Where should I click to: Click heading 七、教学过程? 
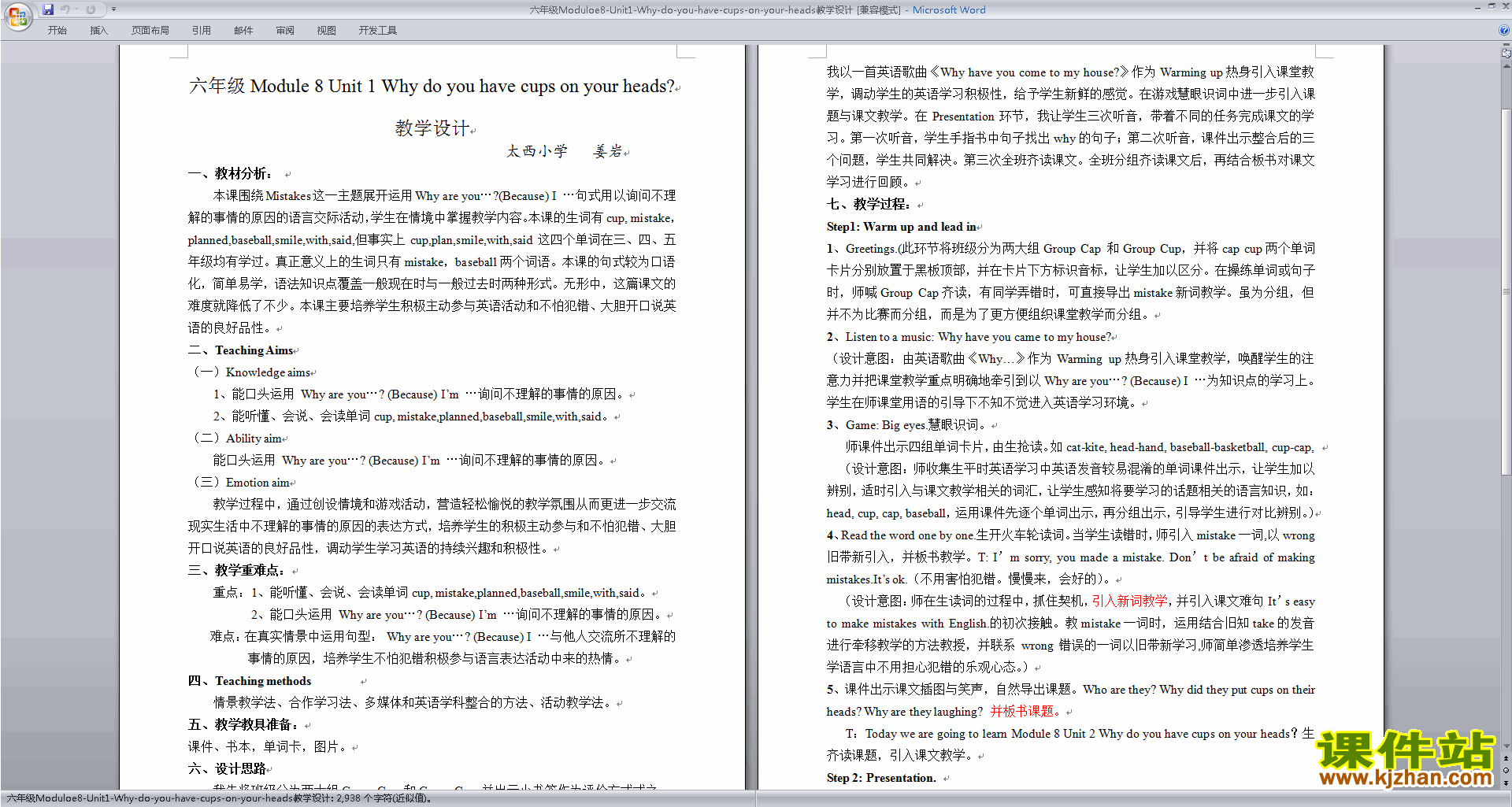[868, 205]
